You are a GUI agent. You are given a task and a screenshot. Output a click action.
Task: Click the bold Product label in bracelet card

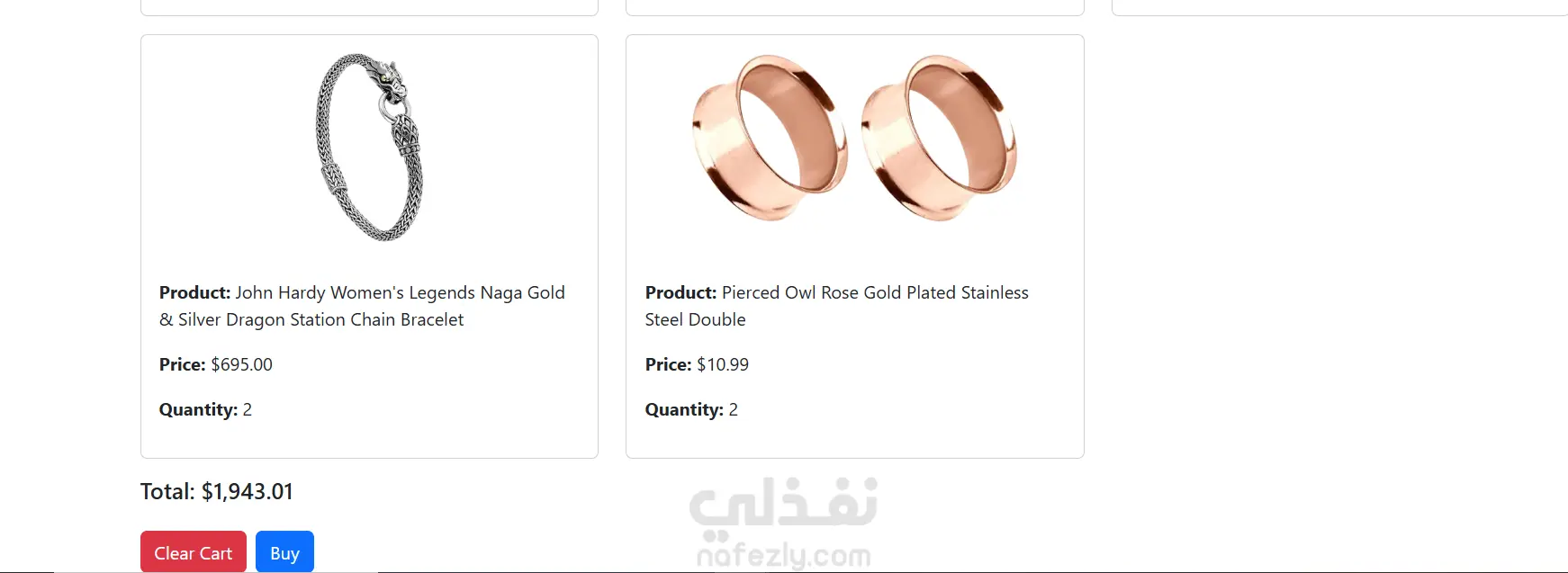194,292
